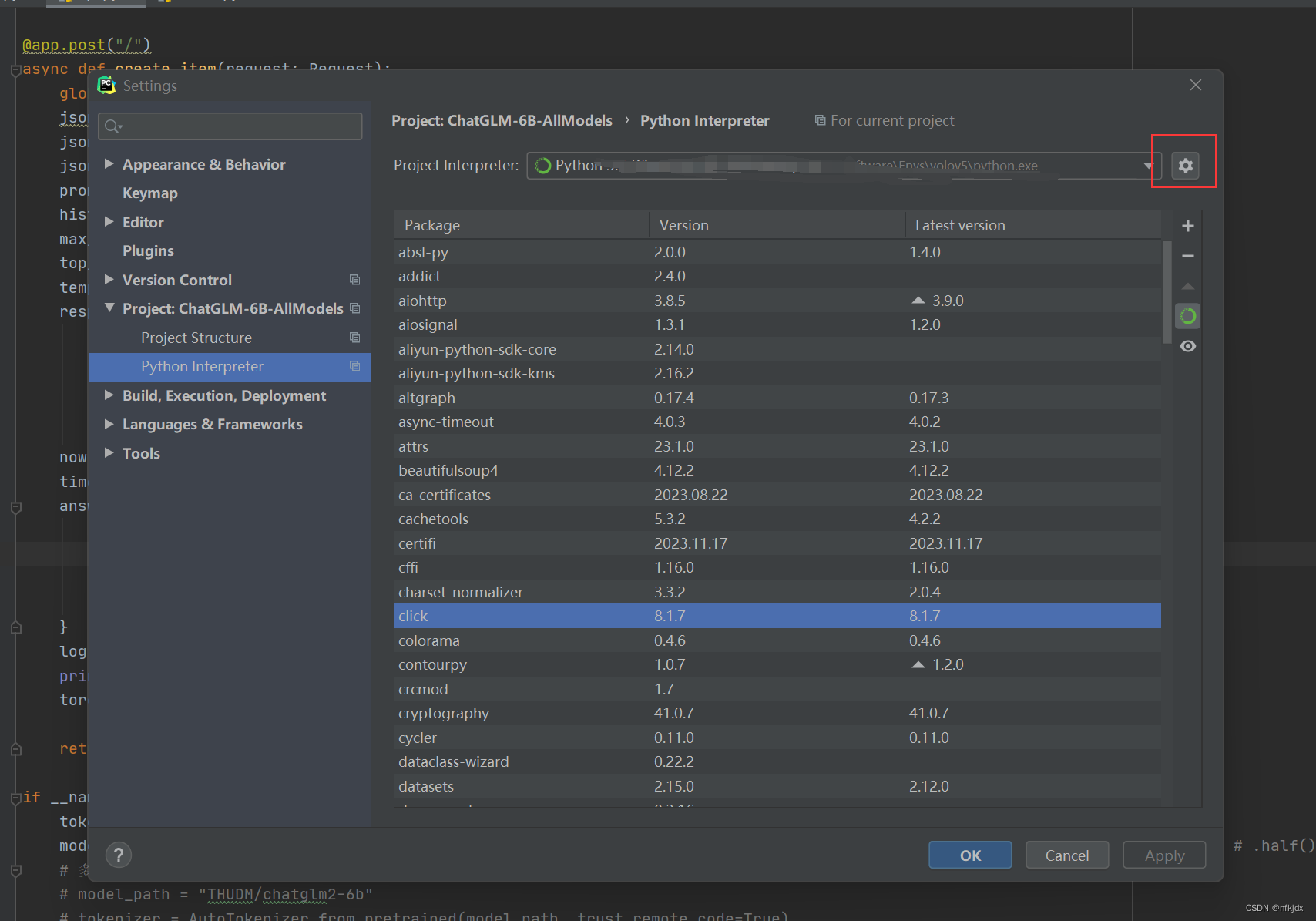Click upgrade arrow next to aiohttp 3.9.0

pos(918,301)
